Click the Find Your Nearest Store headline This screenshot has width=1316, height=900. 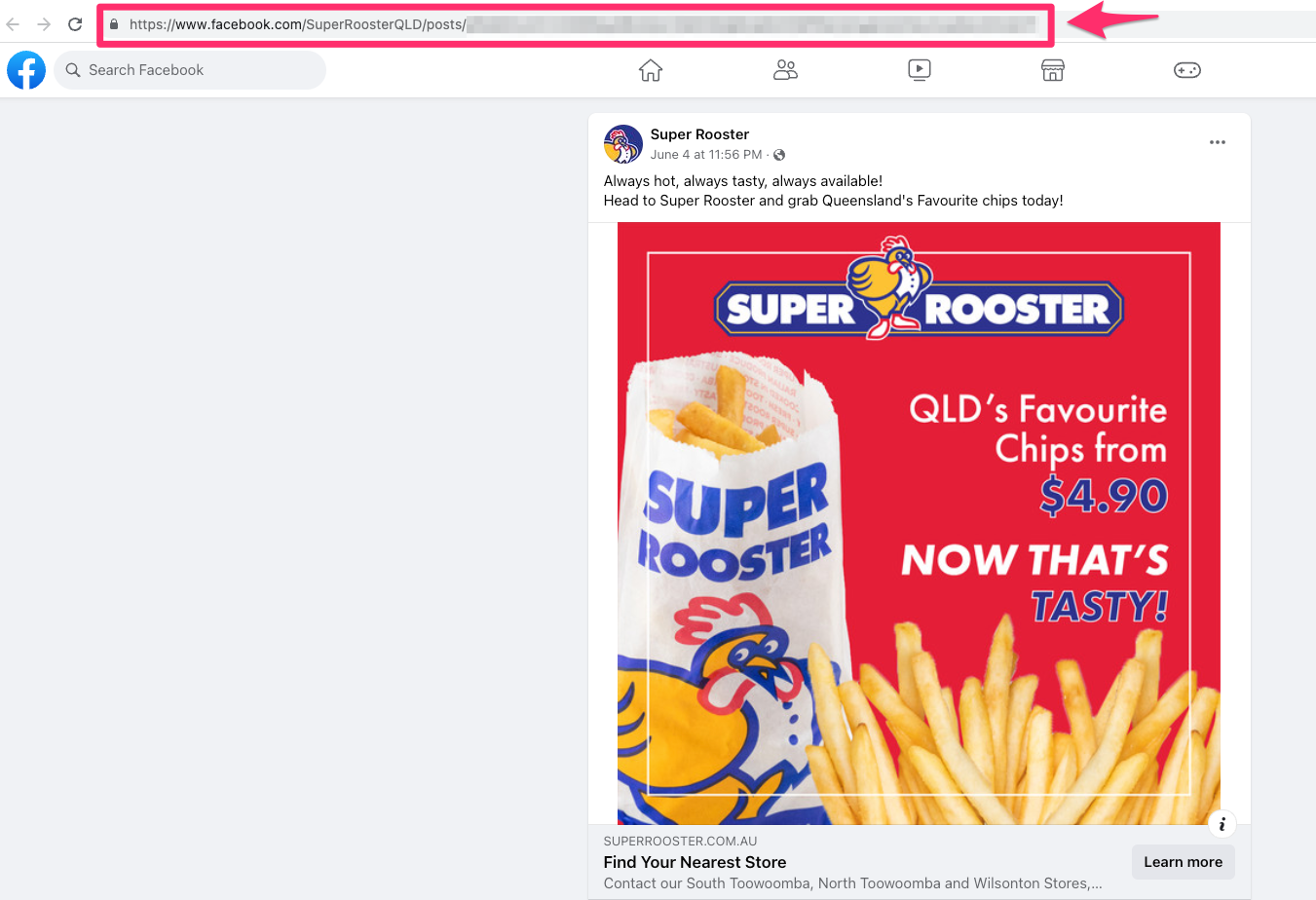pos(695,862)
